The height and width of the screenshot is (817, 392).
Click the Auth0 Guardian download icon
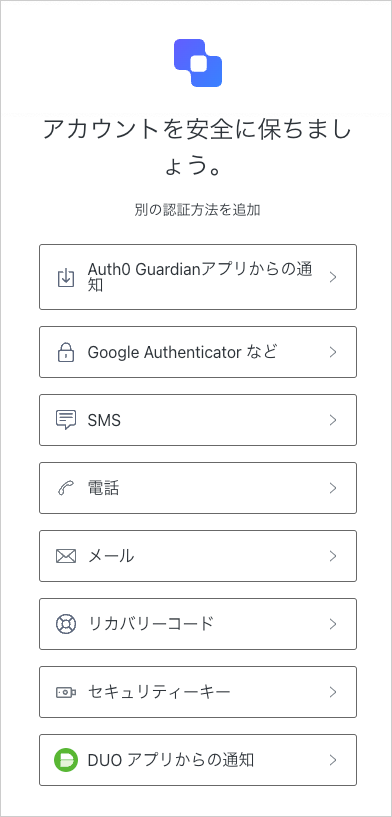66,277
